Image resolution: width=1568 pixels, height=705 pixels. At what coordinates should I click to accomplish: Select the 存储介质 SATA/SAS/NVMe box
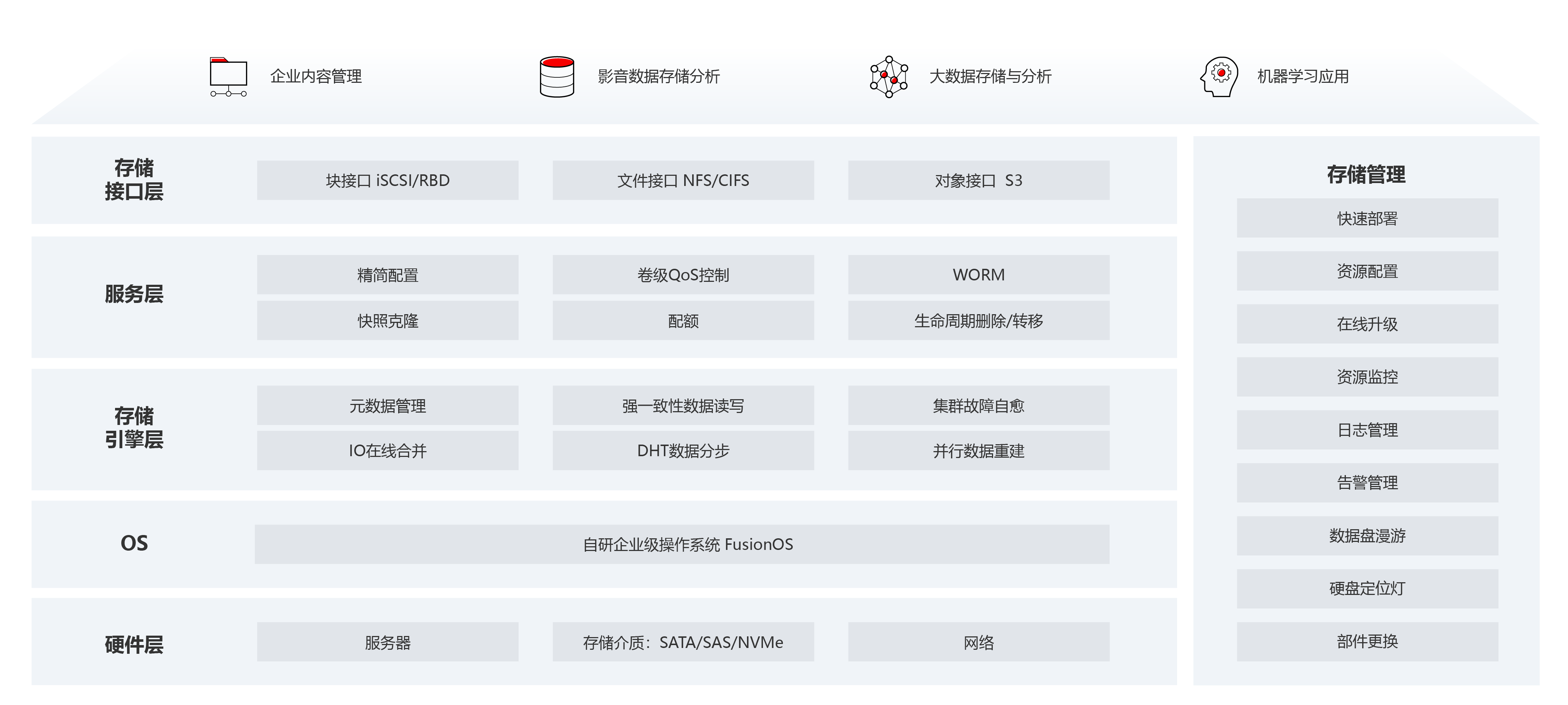[x=683, y=642]
